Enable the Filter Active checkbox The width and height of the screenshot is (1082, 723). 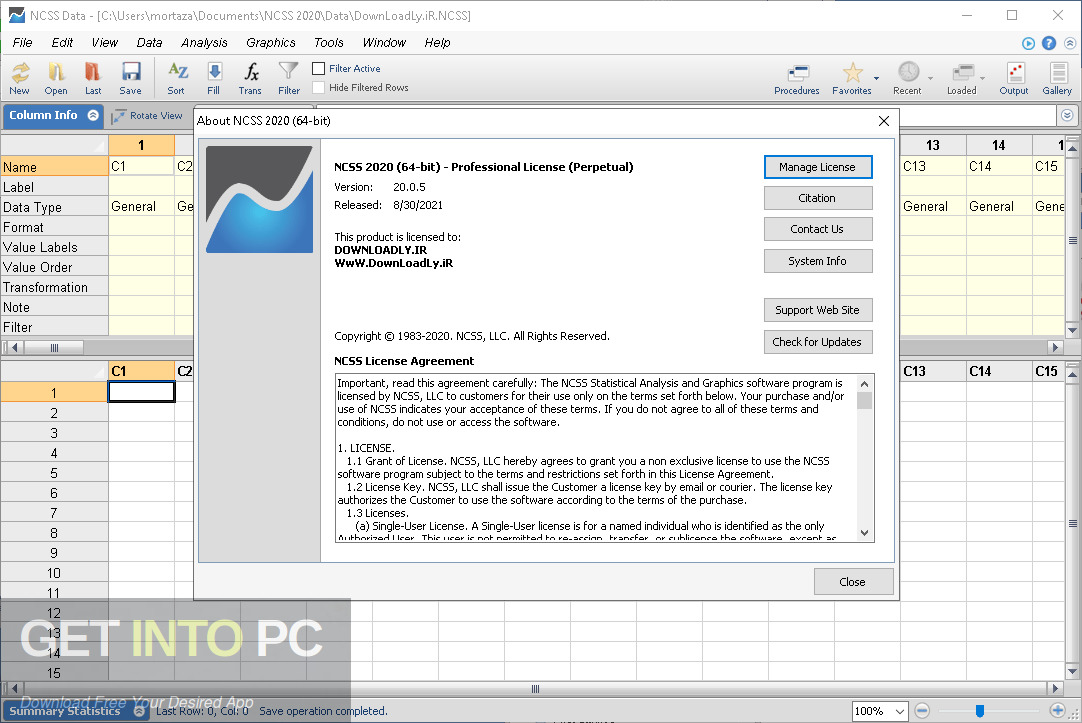point(318,68)
